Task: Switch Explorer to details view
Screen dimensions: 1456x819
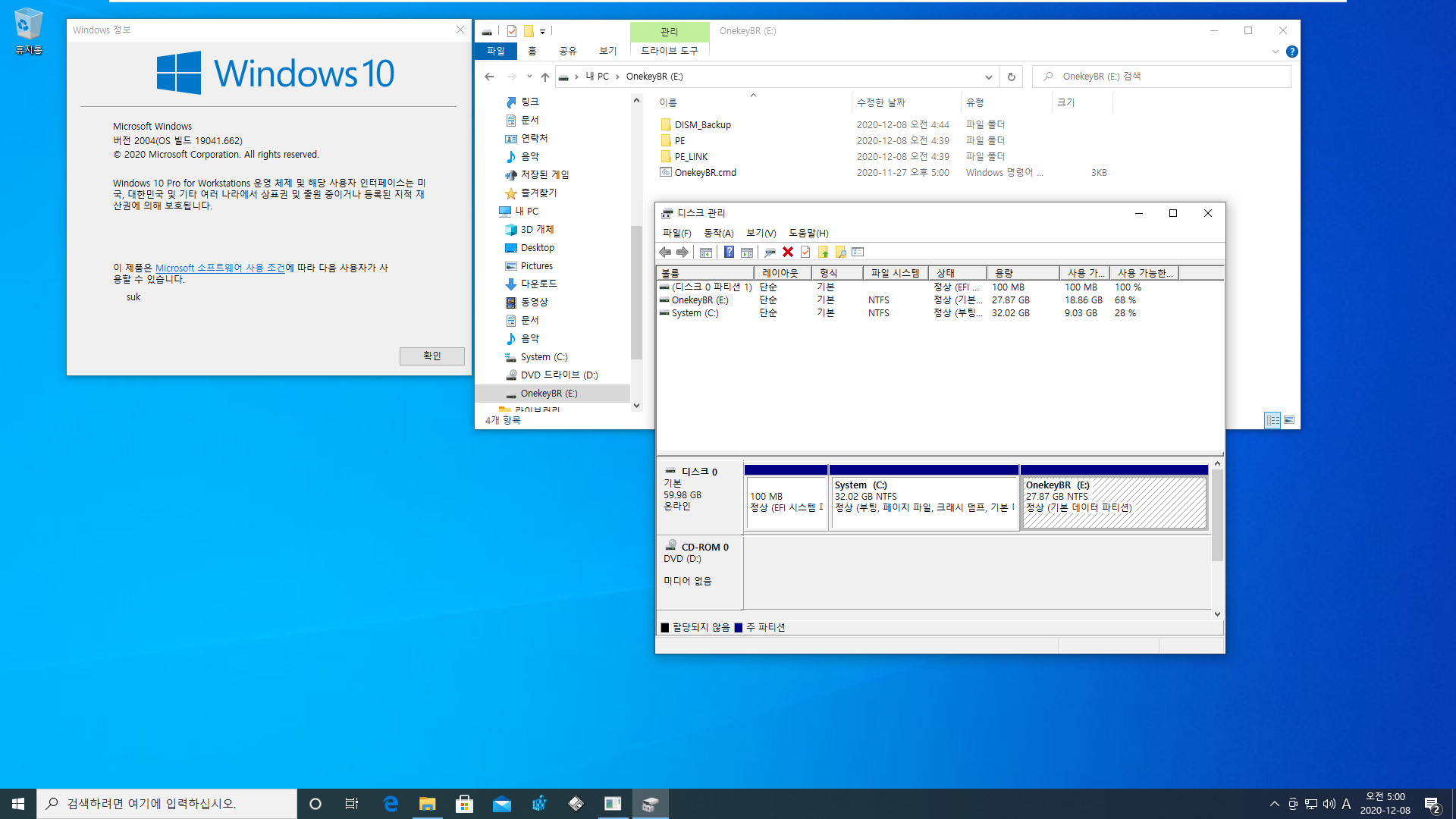Action: (x=1272, y=419)
